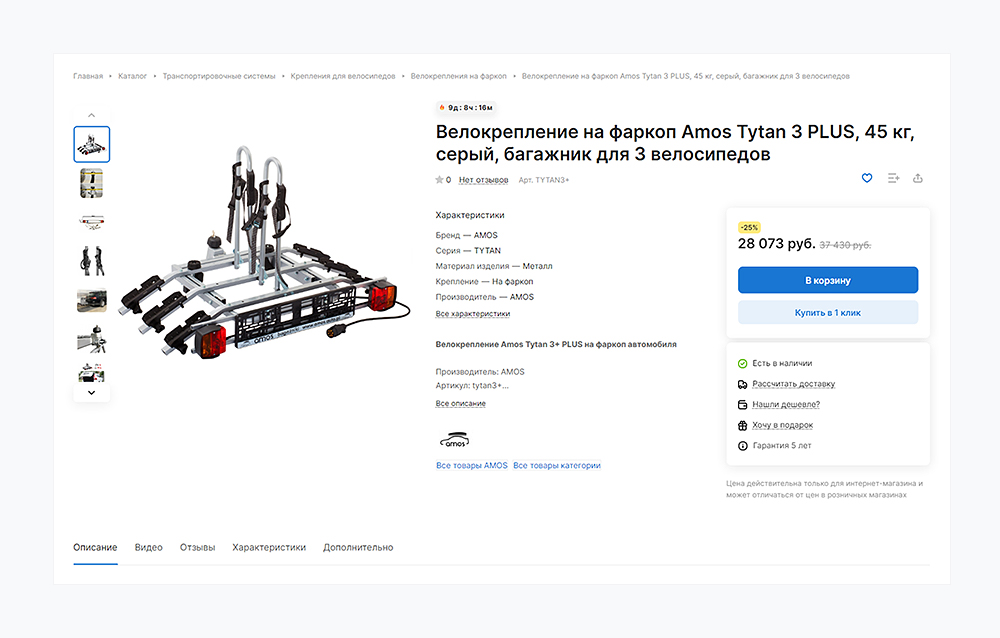Add product to favorites with heart icon
Image resolution: width=1000 pixels, height=638 pixels.
click(867, 178)
